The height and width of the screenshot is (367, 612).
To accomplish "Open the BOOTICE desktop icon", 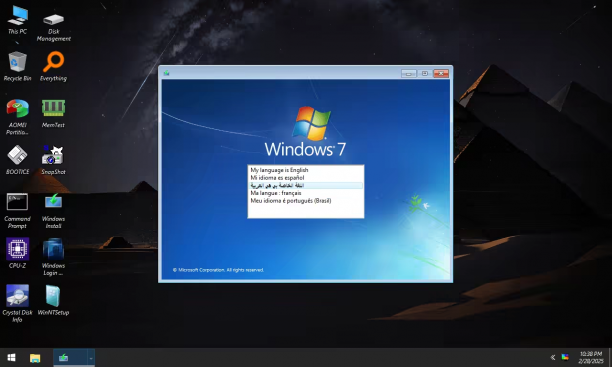I will point(18,160).
